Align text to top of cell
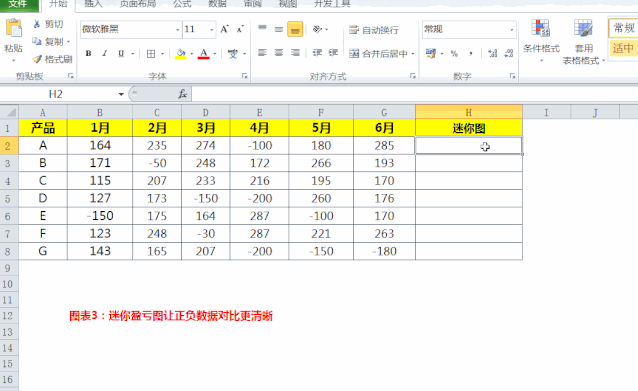The height and width of the screenshot is (391, 638). pos(262,29)
